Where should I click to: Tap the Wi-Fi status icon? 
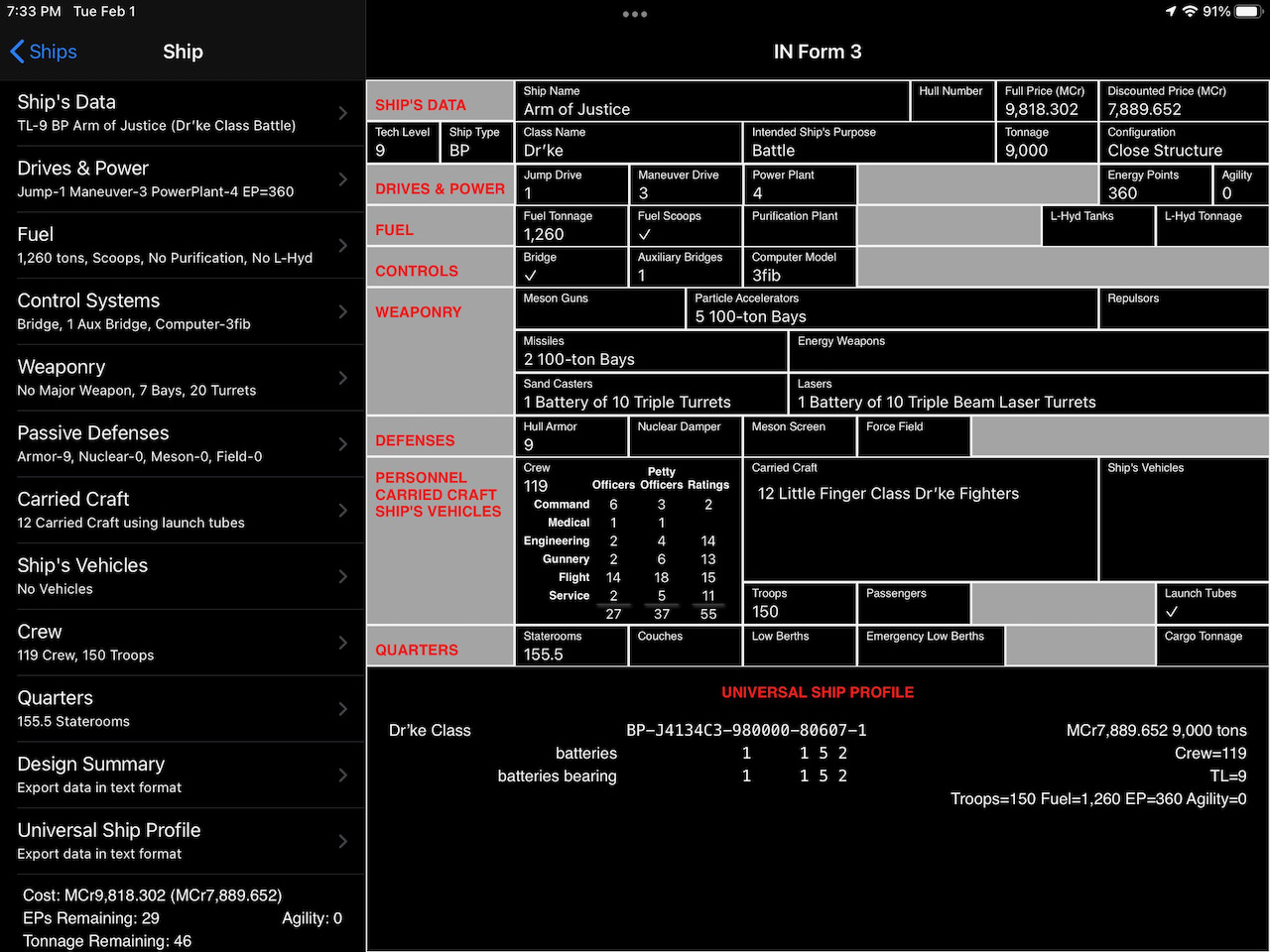pos(1190,11)
